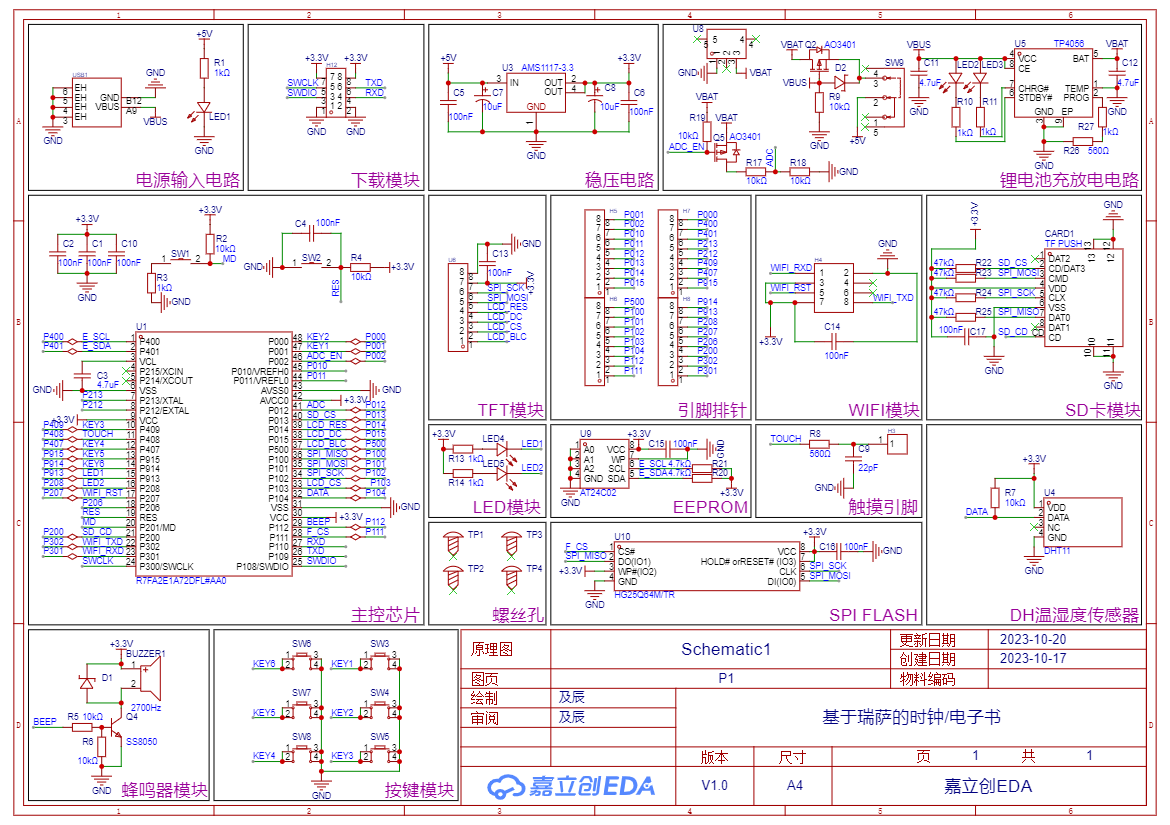The image size is (1170, 825).
Task: Select the TP4056 charger chip U5
Action: pos(1053,83)
